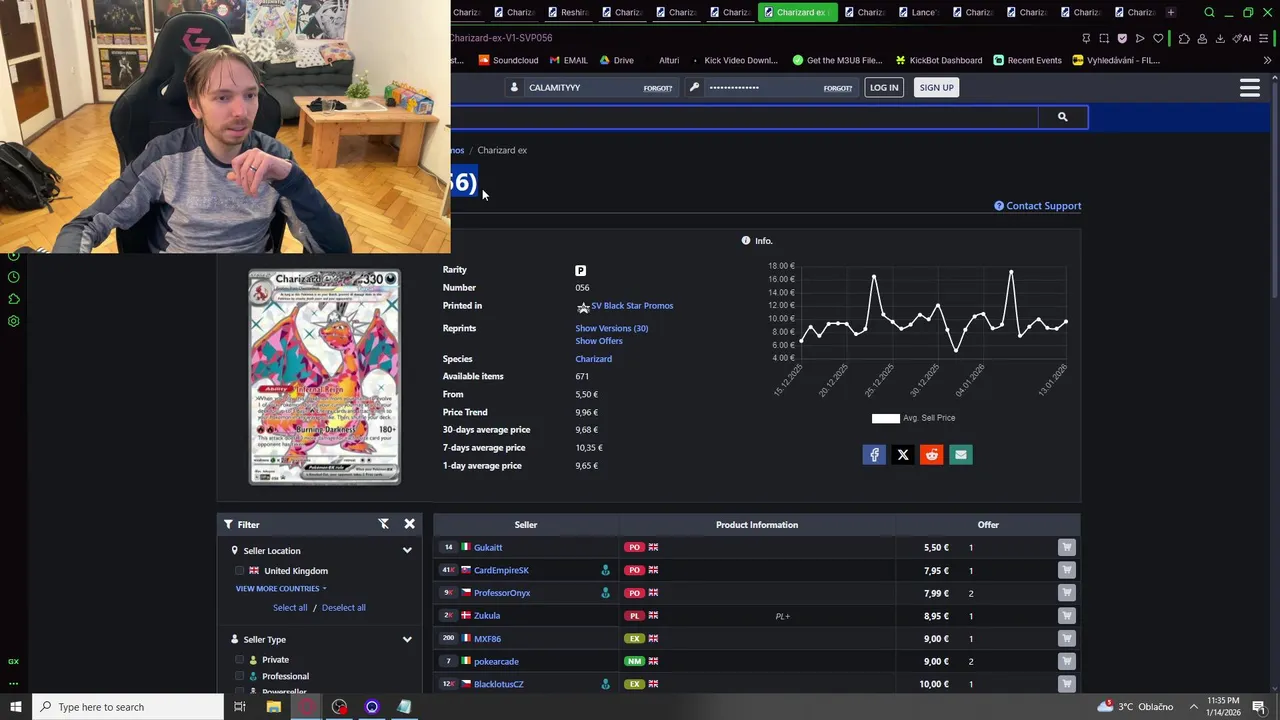The width and height of the screenshot is (1280, 720).
Task: Collapse Seller Type filter section
Action: [407, 640]
